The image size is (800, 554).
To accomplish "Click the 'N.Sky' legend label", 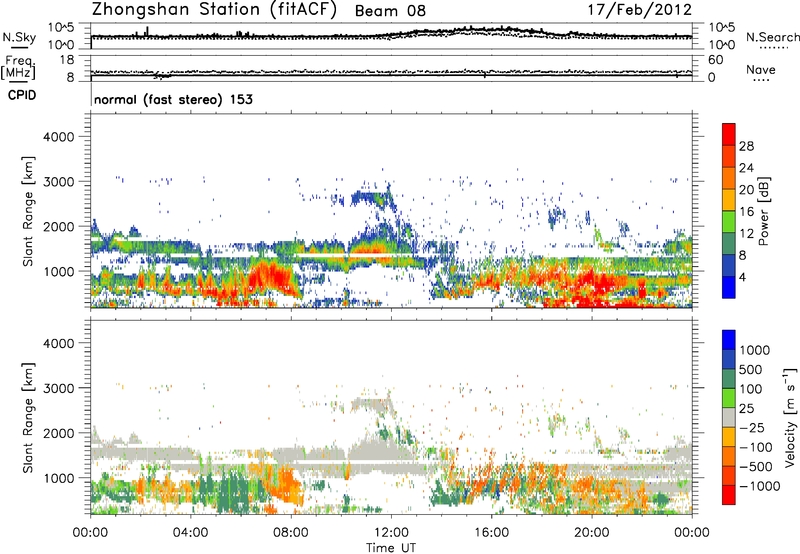I will [19, 37].
